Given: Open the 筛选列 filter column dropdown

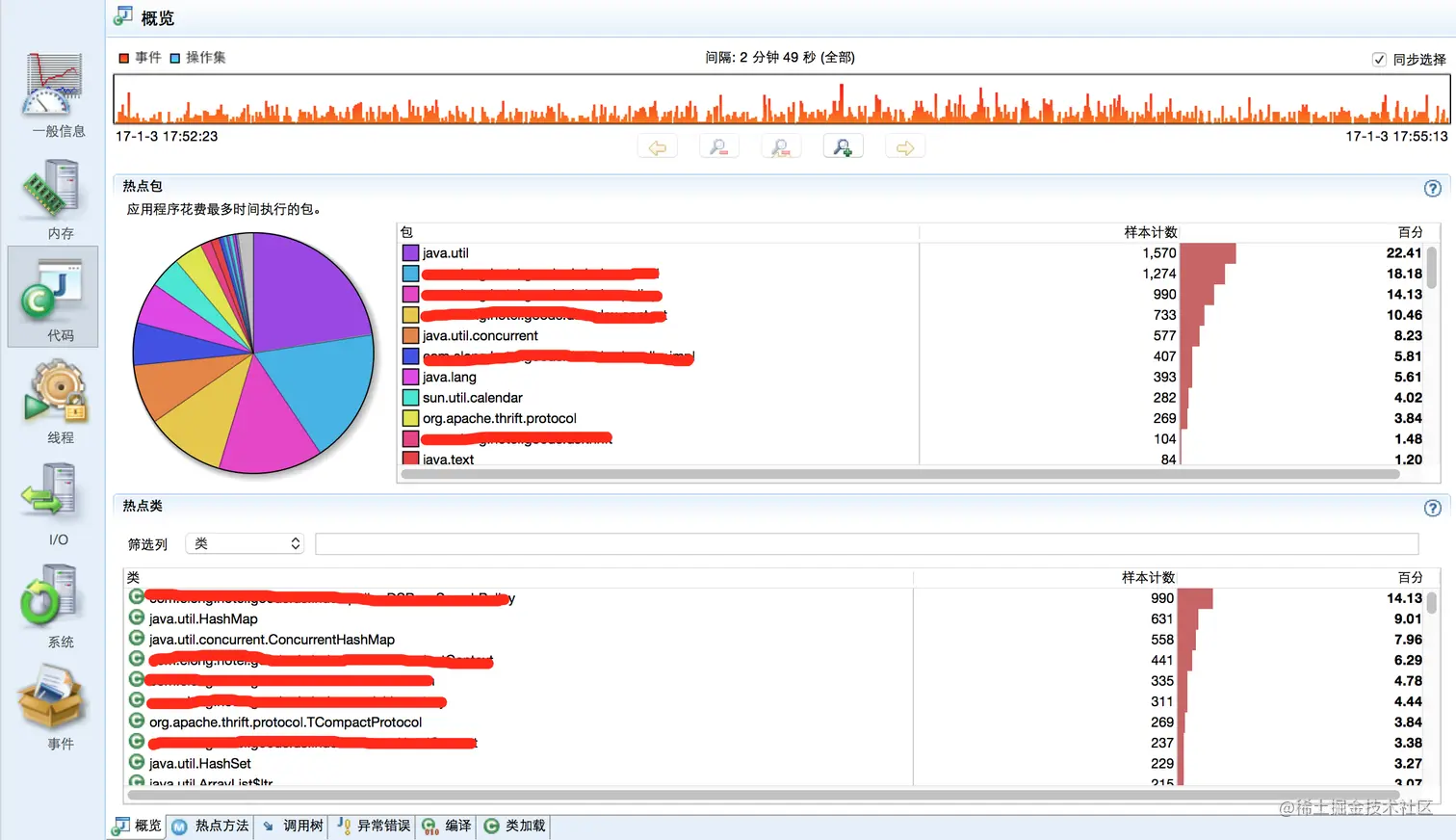Looking at the screenshot, I should tap(245, 544).
